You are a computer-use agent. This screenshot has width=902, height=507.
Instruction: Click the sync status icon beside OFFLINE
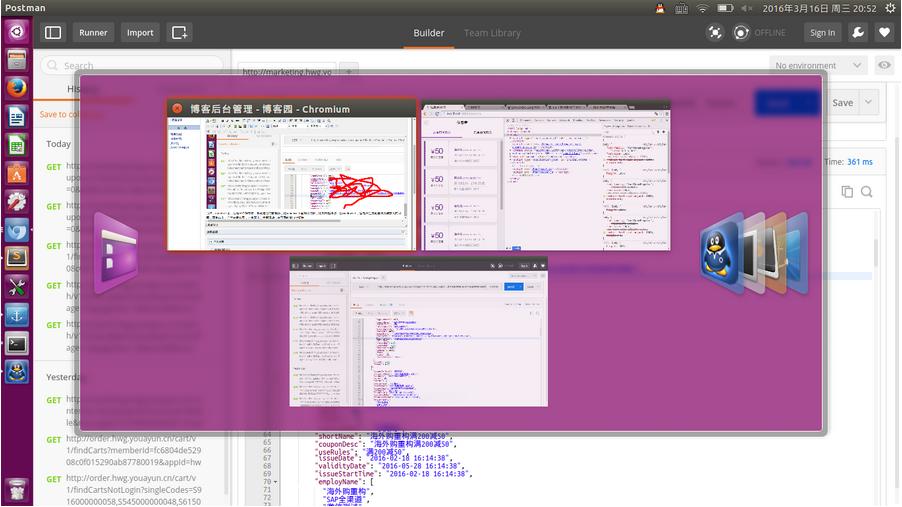[741, 32]
